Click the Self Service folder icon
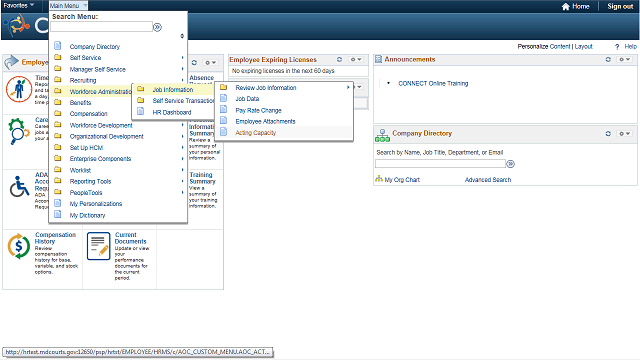 click(58, 57)
